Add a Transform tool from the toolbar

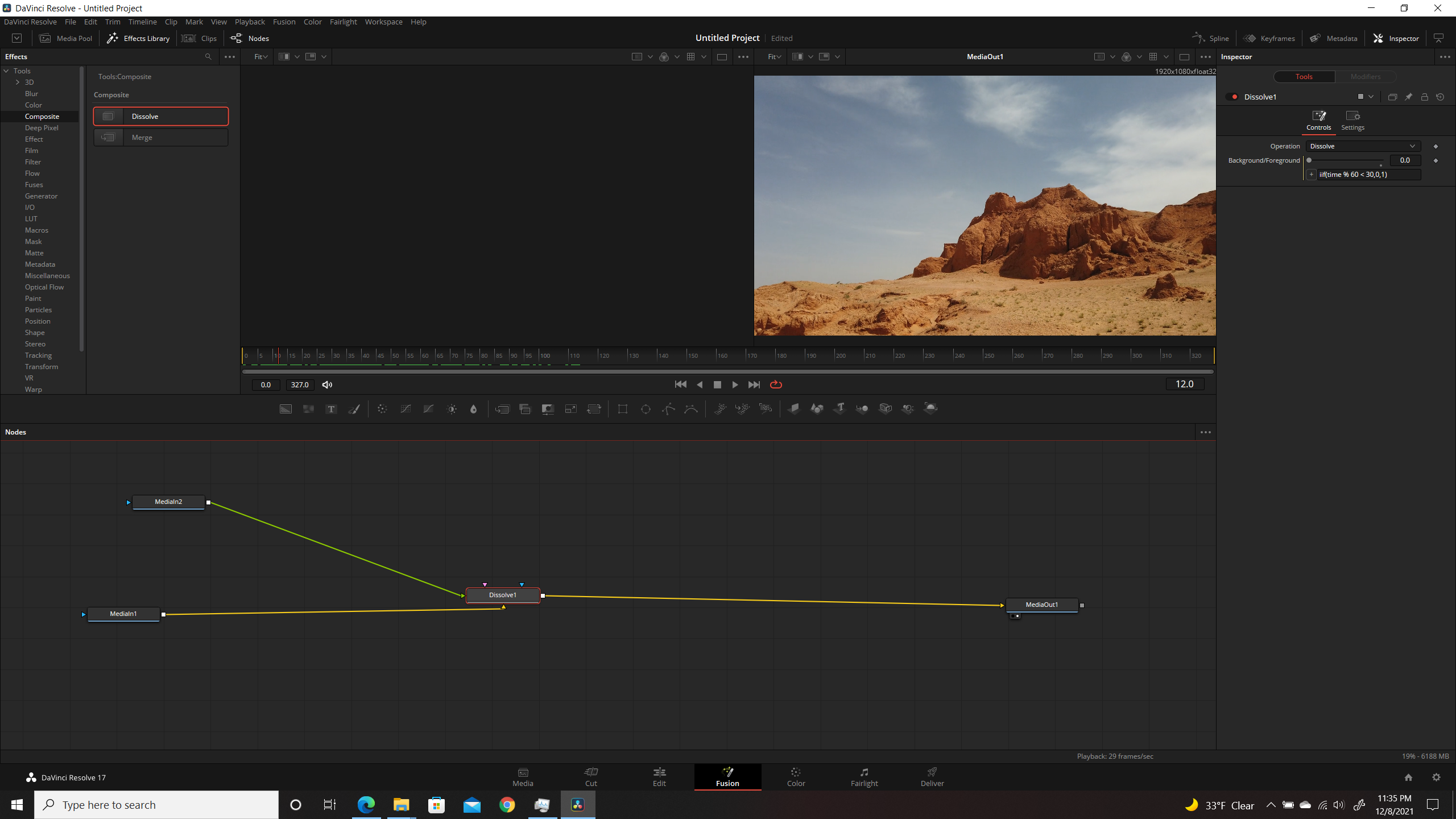click(594, 409)
